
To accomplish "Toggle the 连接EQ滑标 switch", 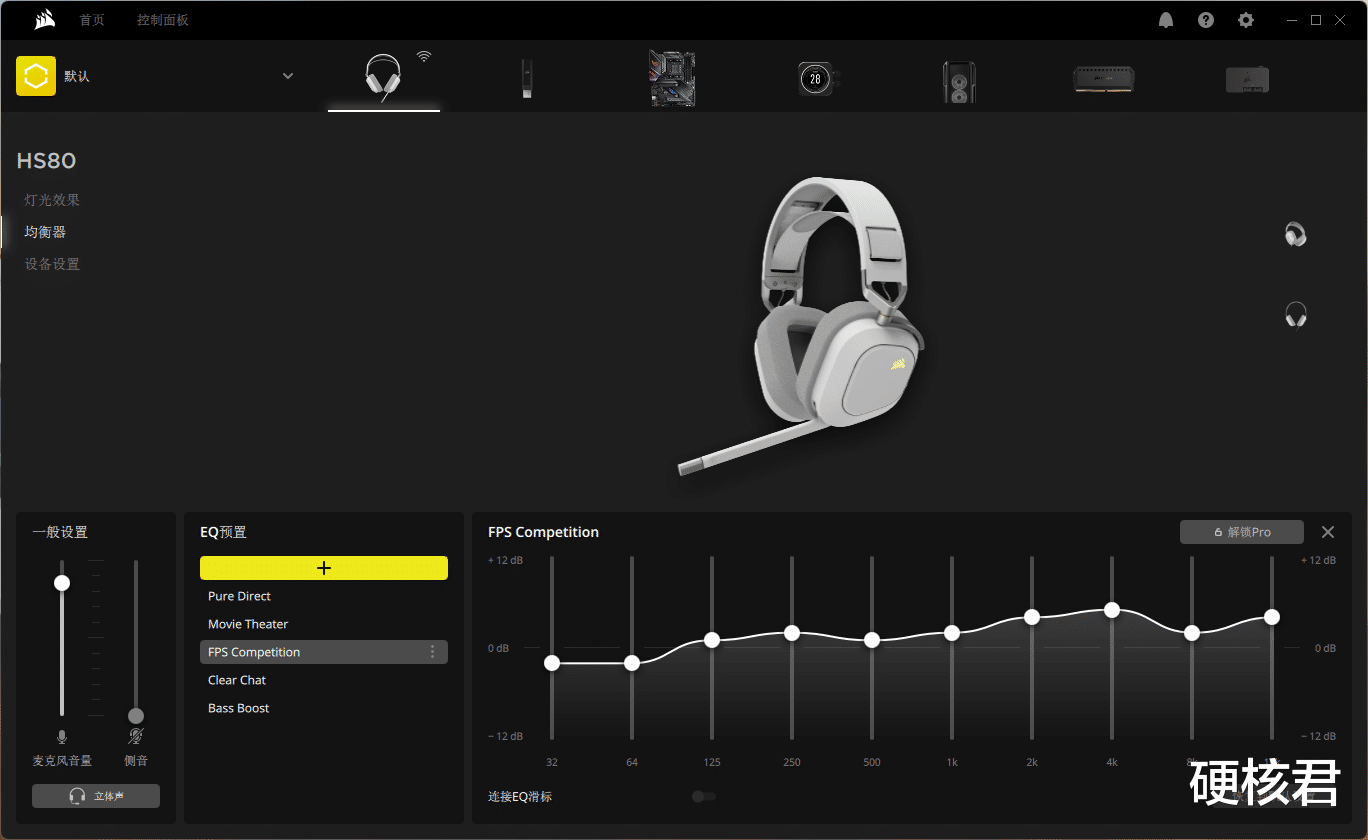I will [704, 797].
